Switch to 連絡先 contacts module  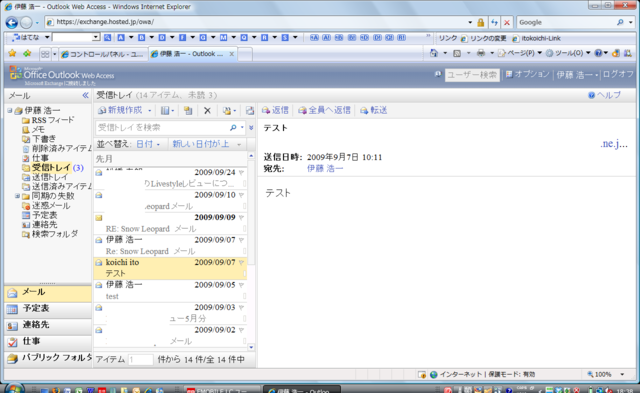click(x=48, y=325)
